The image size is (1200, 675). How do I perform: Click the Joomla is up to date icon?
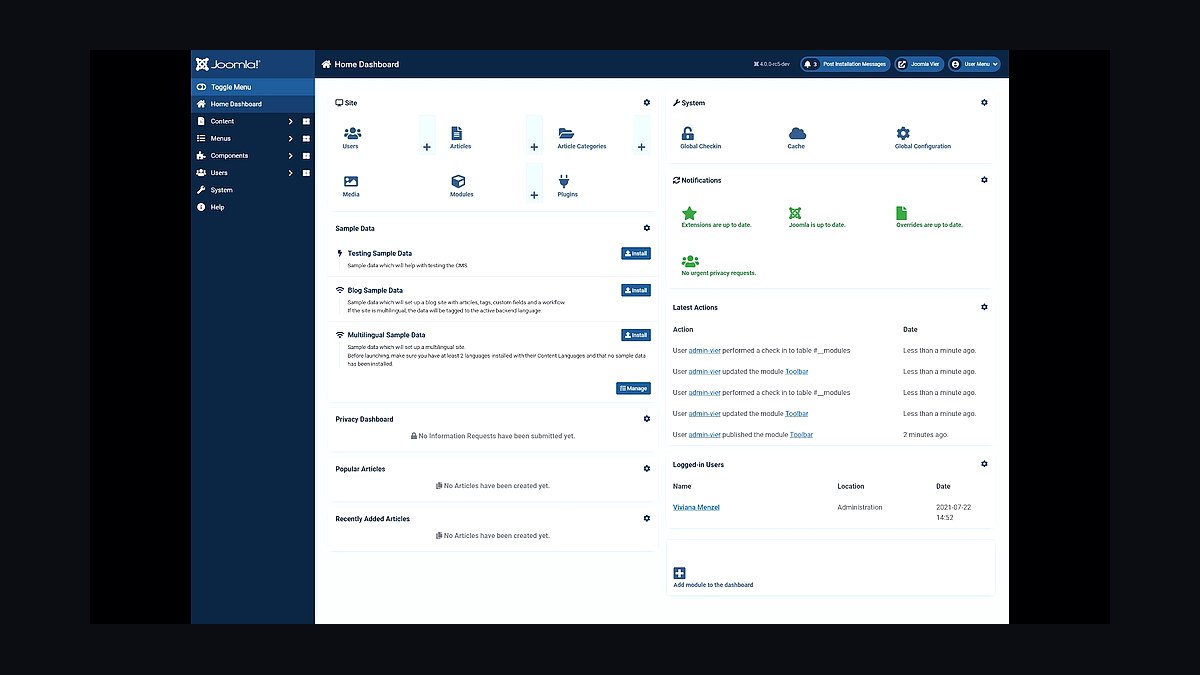point(795,213)
